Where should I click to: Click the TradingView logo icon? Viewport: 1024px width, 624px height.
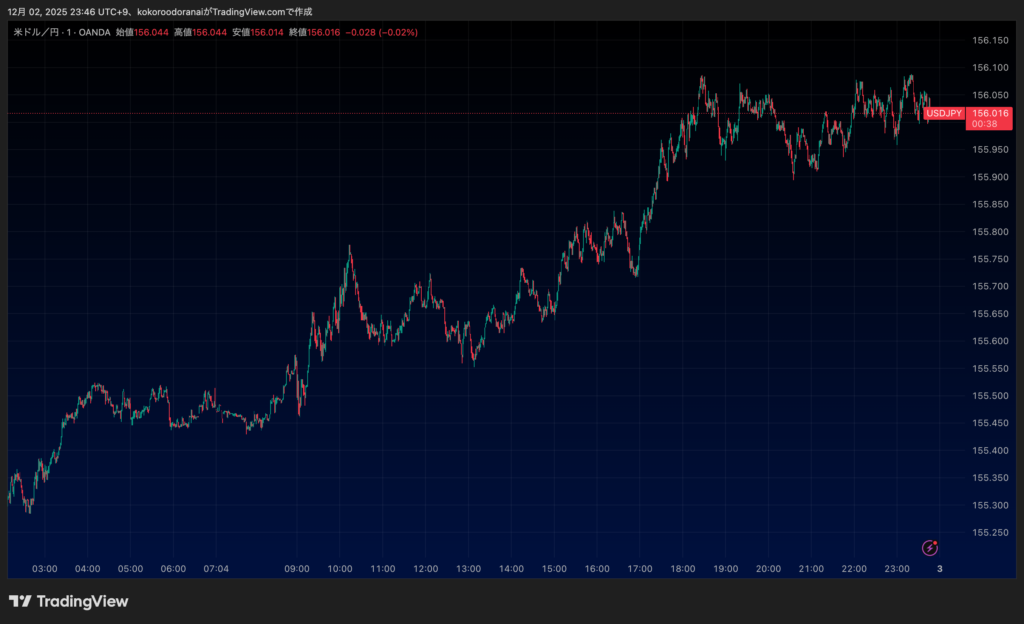click(20, 601)
